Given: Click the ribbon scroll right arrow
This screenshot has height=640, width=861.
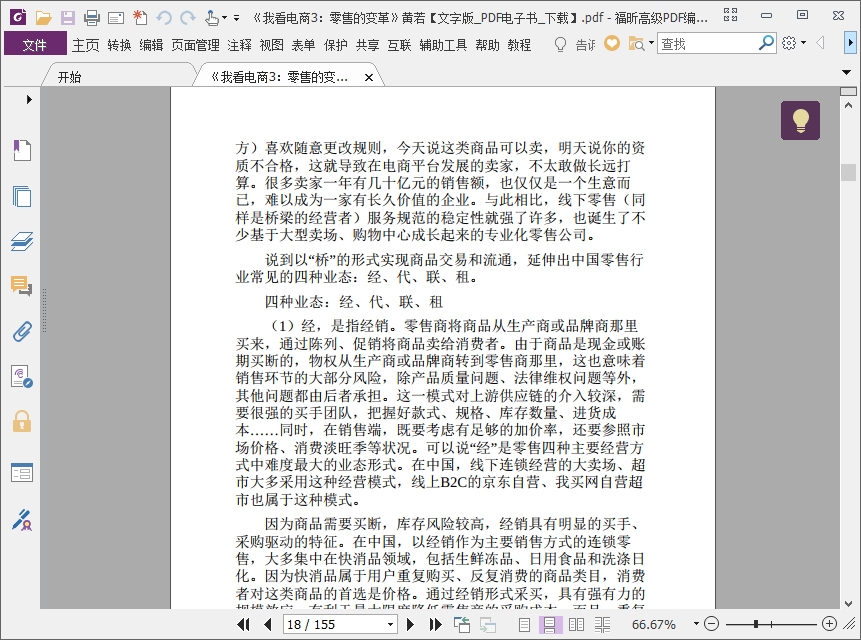Looking at the screenshot, I should click(850, 42).
